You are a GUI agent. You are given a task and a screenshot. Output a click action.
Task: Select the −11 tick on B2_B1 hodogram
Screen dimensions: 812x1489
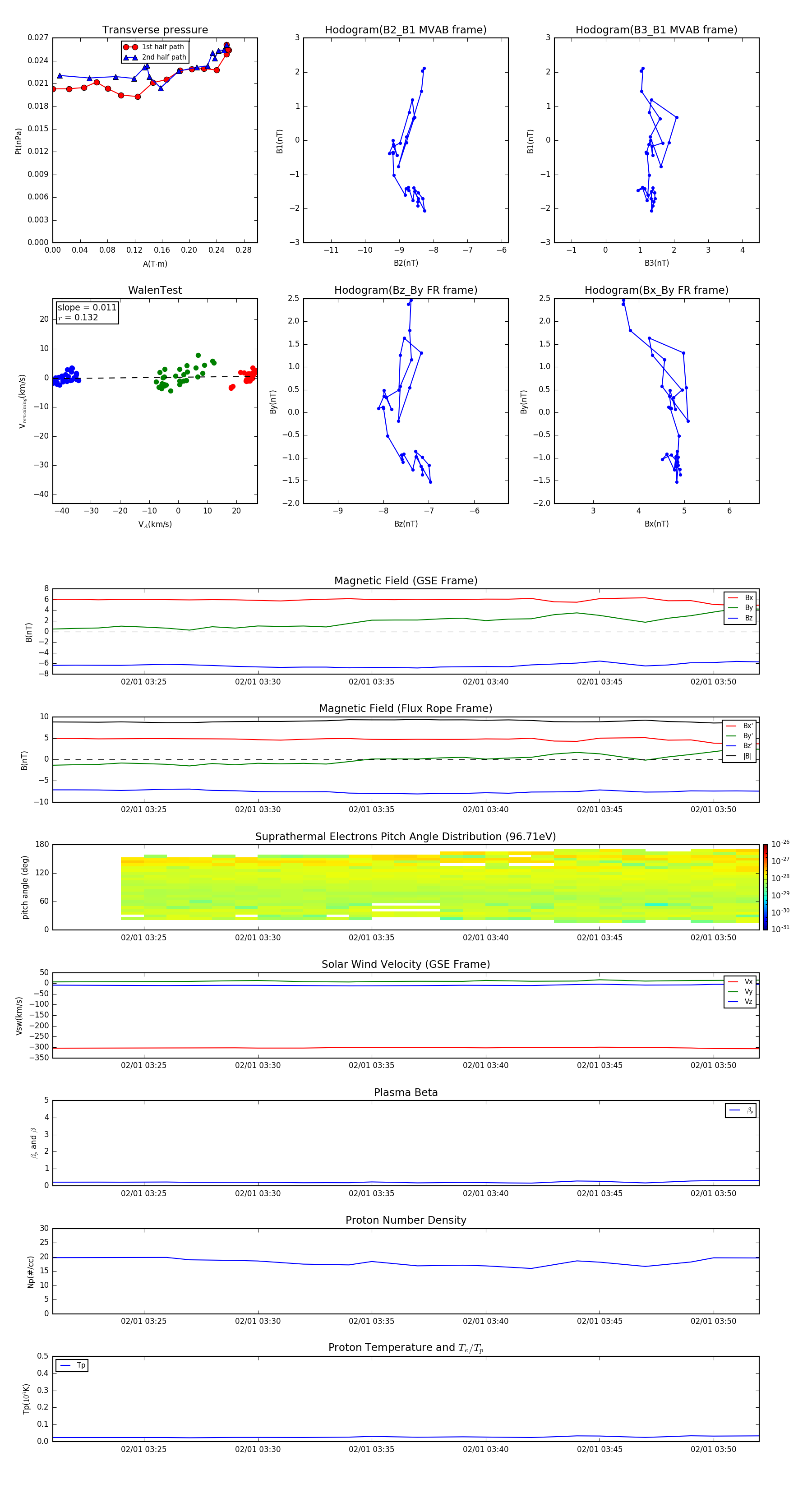click(331, 250)
